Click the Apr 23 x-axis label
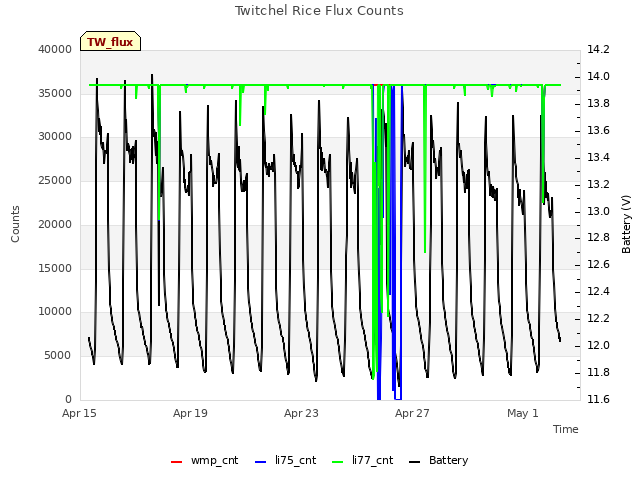640x480 pixels. (x=301, y=413)
